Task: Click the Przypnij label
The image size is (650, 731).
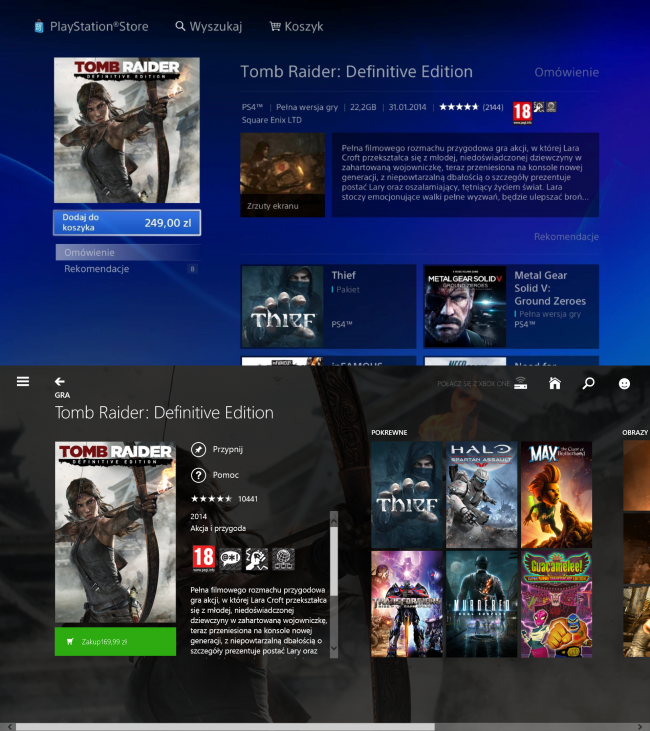Action: [x=228, y=449]
